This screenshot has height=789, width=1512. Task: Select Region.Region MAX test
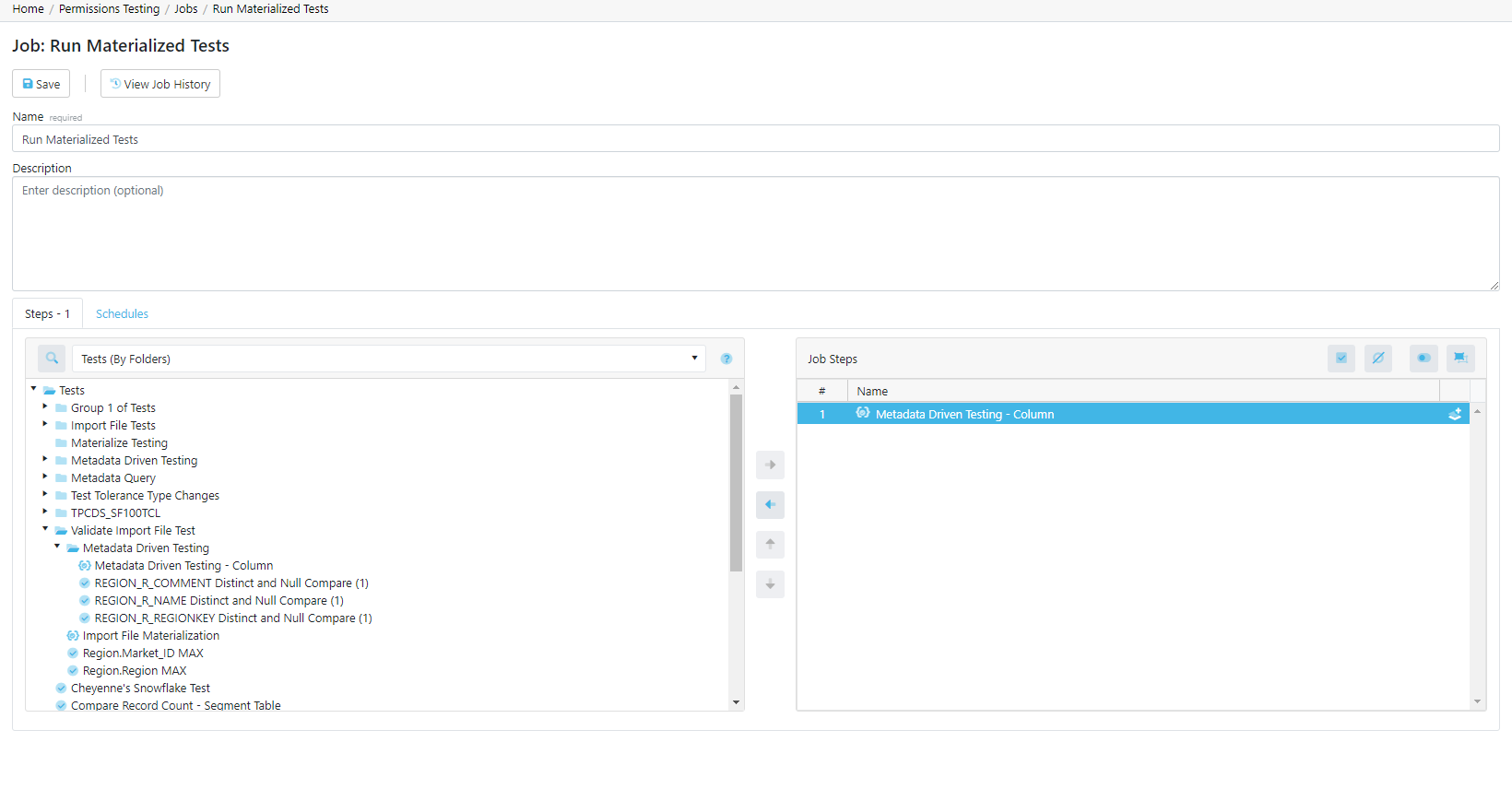click(135, 671)
